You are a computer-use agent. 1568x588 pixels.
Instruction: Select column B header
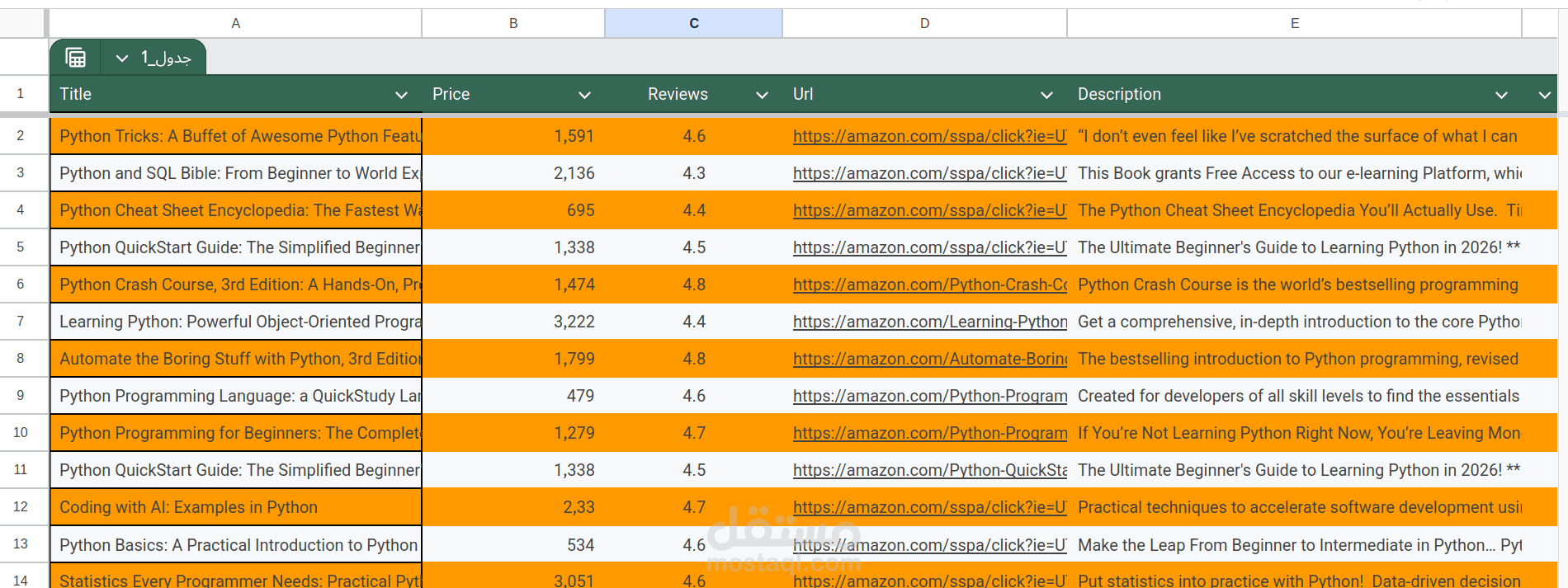click(x=513, y=23)
